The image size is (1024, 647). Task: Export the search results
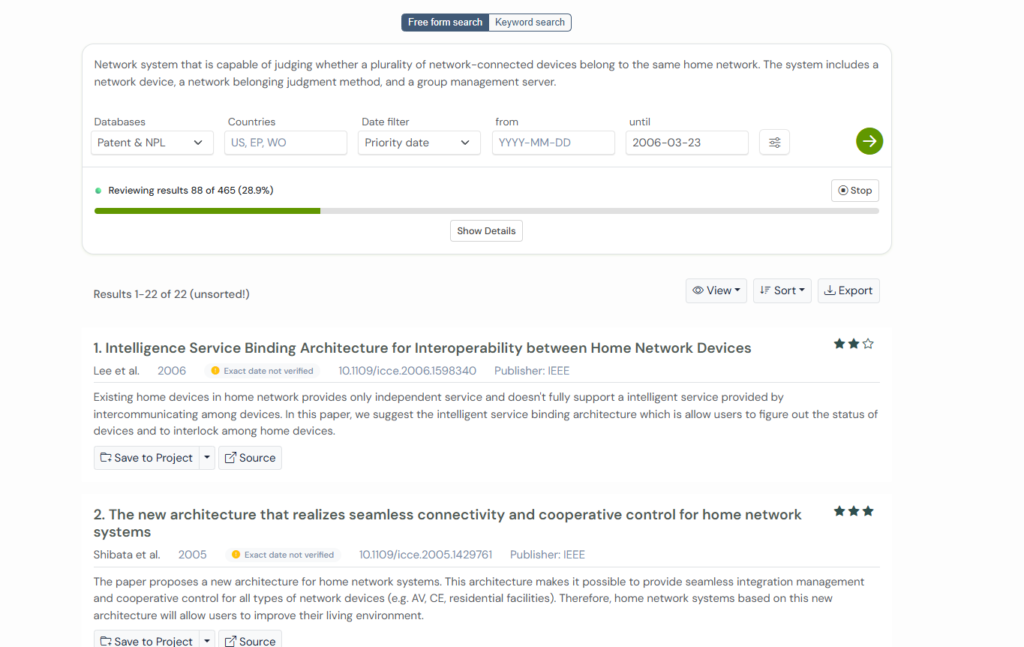[848, 291]
